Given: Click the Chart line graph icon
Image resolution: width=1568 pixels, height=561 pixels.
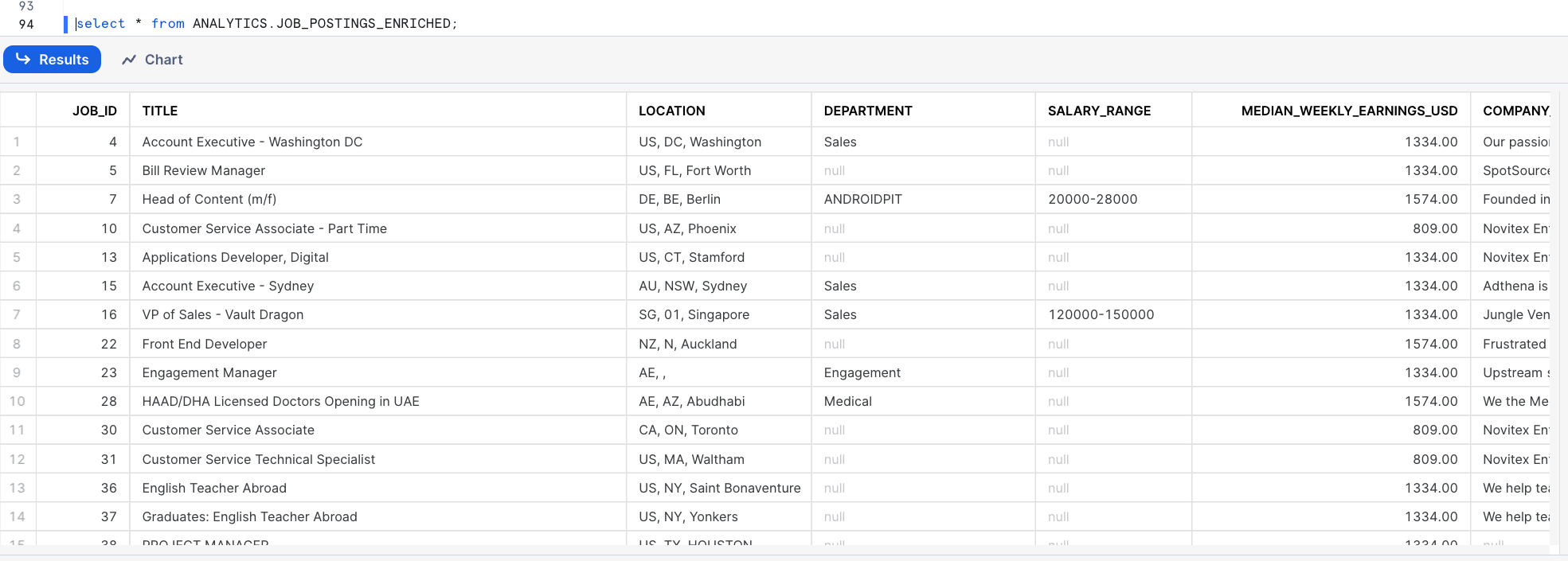Looking at the screenshot, I should (129, 60).
